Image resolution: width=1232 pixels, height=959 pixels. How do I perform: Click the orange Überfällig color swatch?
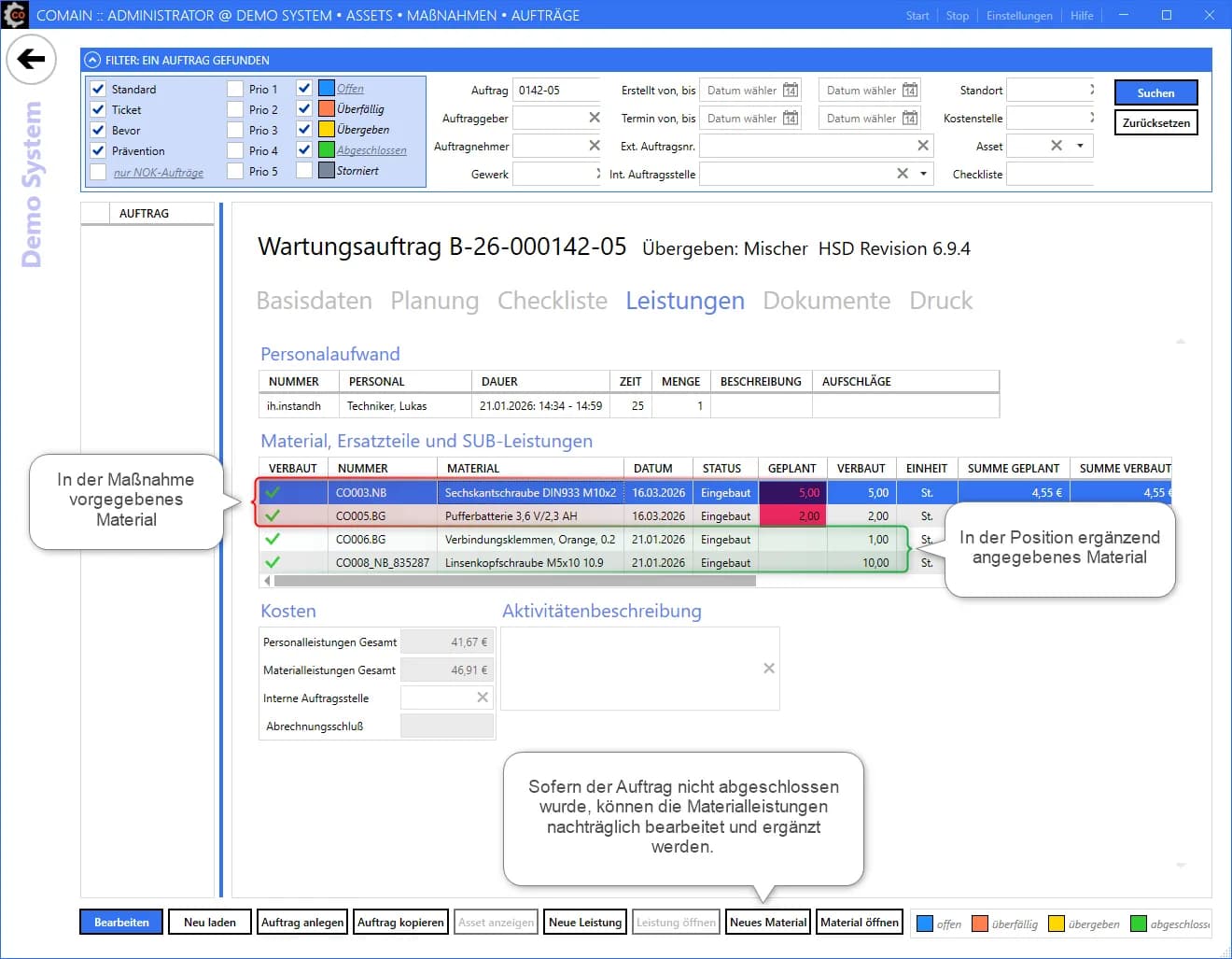click(x=327, y=109)
